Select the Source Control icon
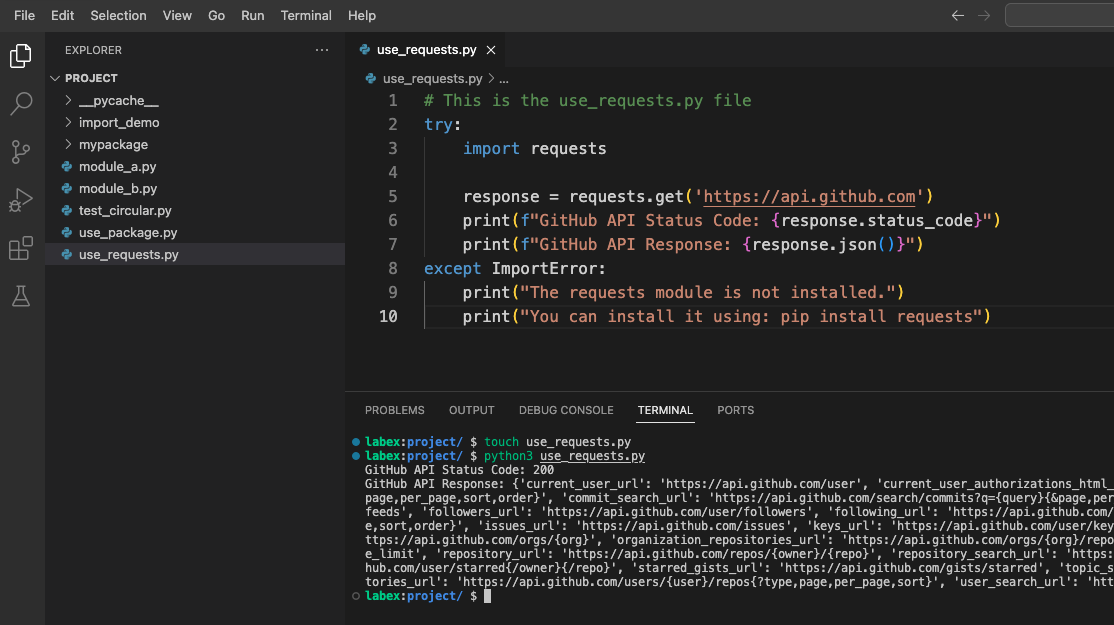 (x=21, y=152)
